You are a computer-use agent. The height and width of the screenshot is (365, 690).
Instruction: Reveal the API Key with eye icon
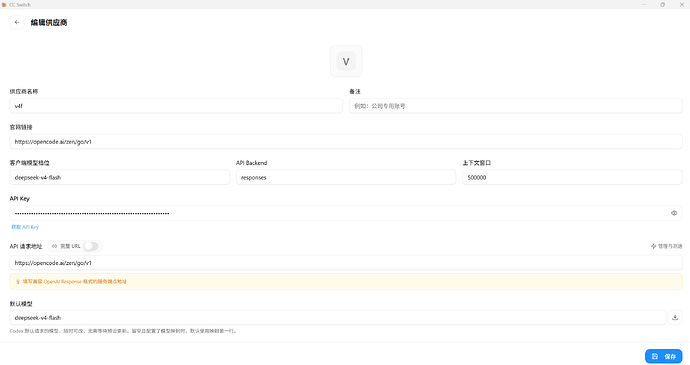pyautogui.click(x=674, y=213)
